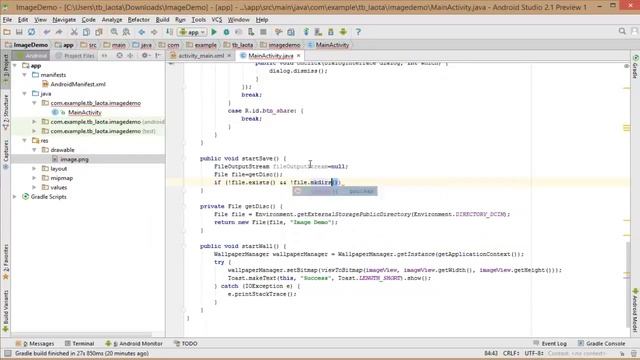Viewport: 640px width, 360px height.
Task: Click the Navigate Back arrow icon
Action: pyautogui.click(x=142, y=32)
